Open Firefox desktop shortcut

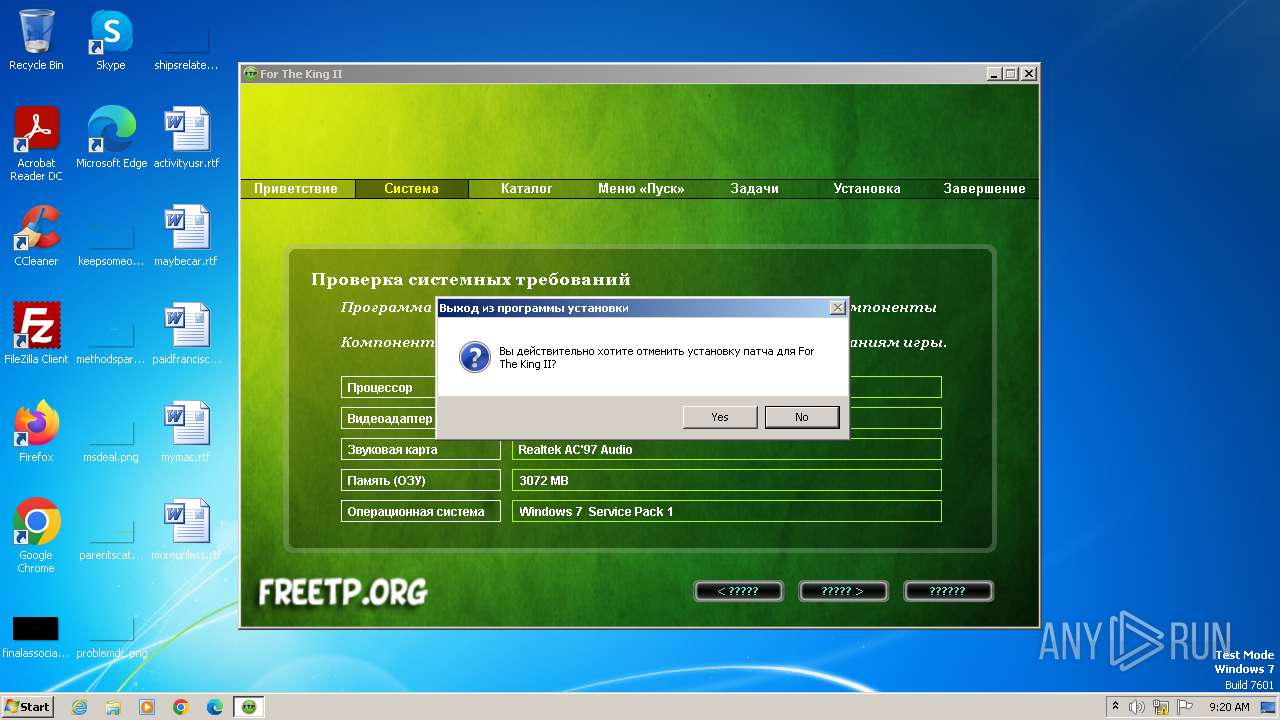tap(36, 431)
